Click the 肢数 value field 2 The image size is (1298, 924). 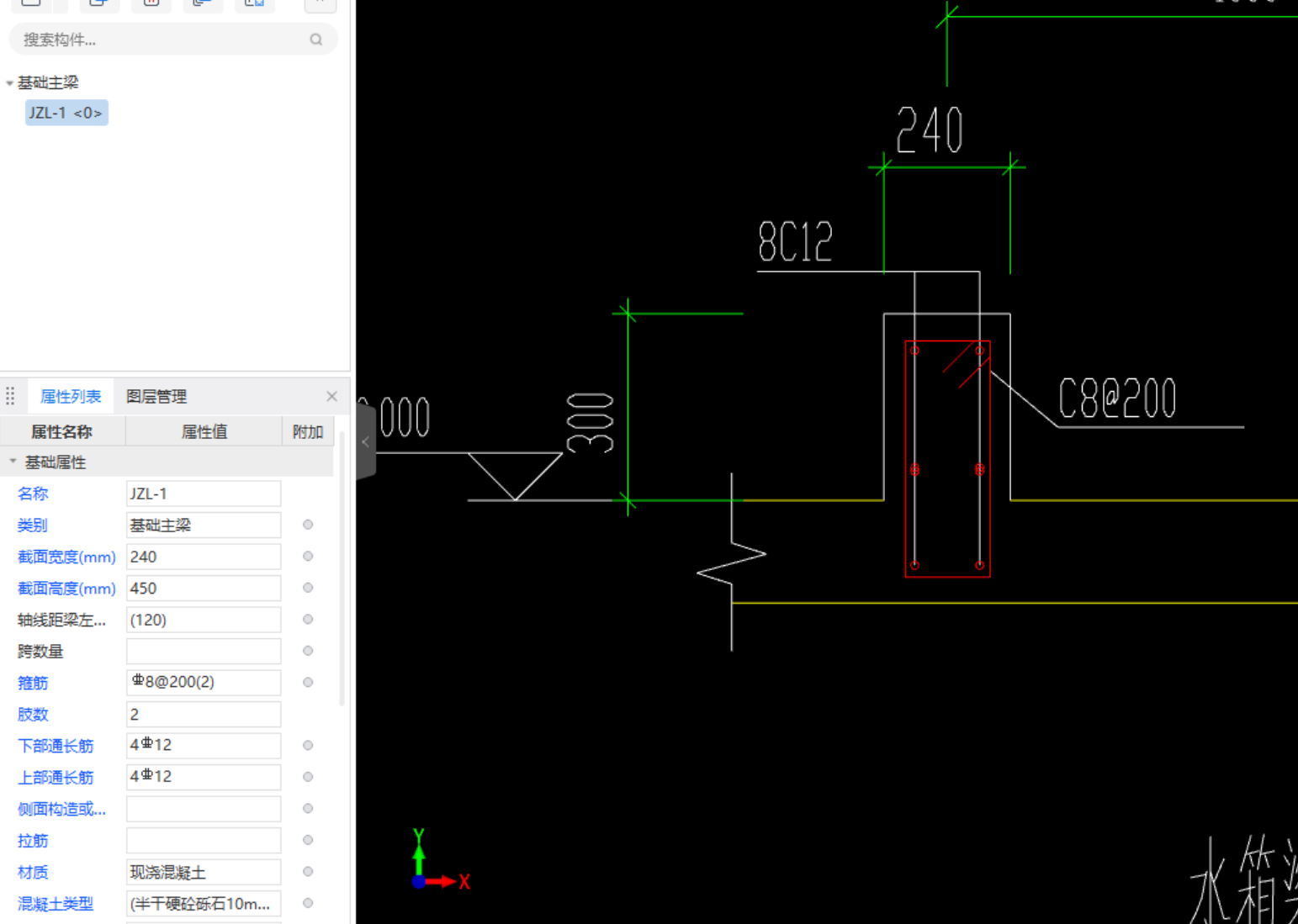[x=204, y=714]
